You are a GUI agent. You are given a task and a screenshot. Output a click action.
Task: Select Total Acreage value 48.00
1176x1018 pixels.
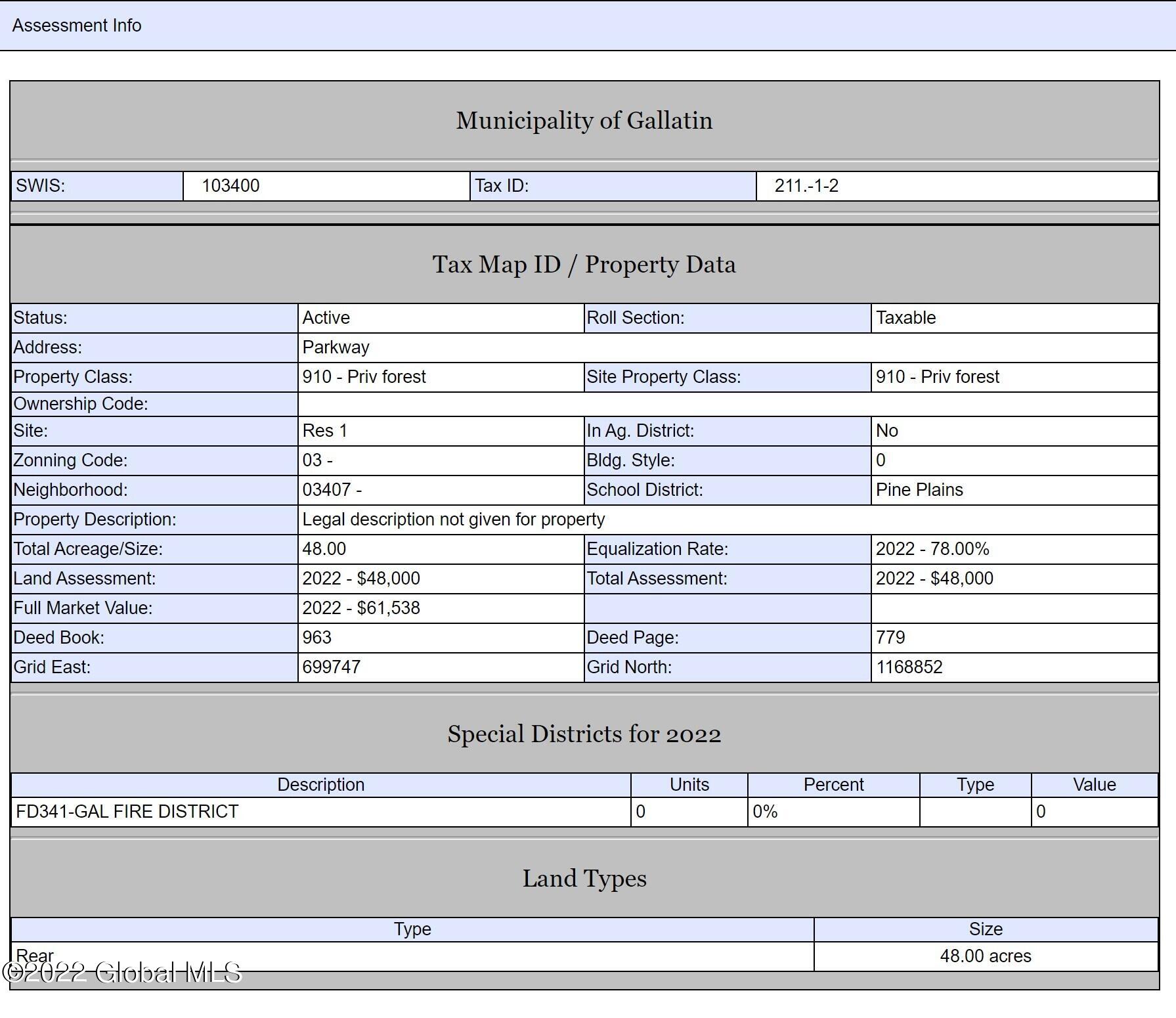[324, 549]
